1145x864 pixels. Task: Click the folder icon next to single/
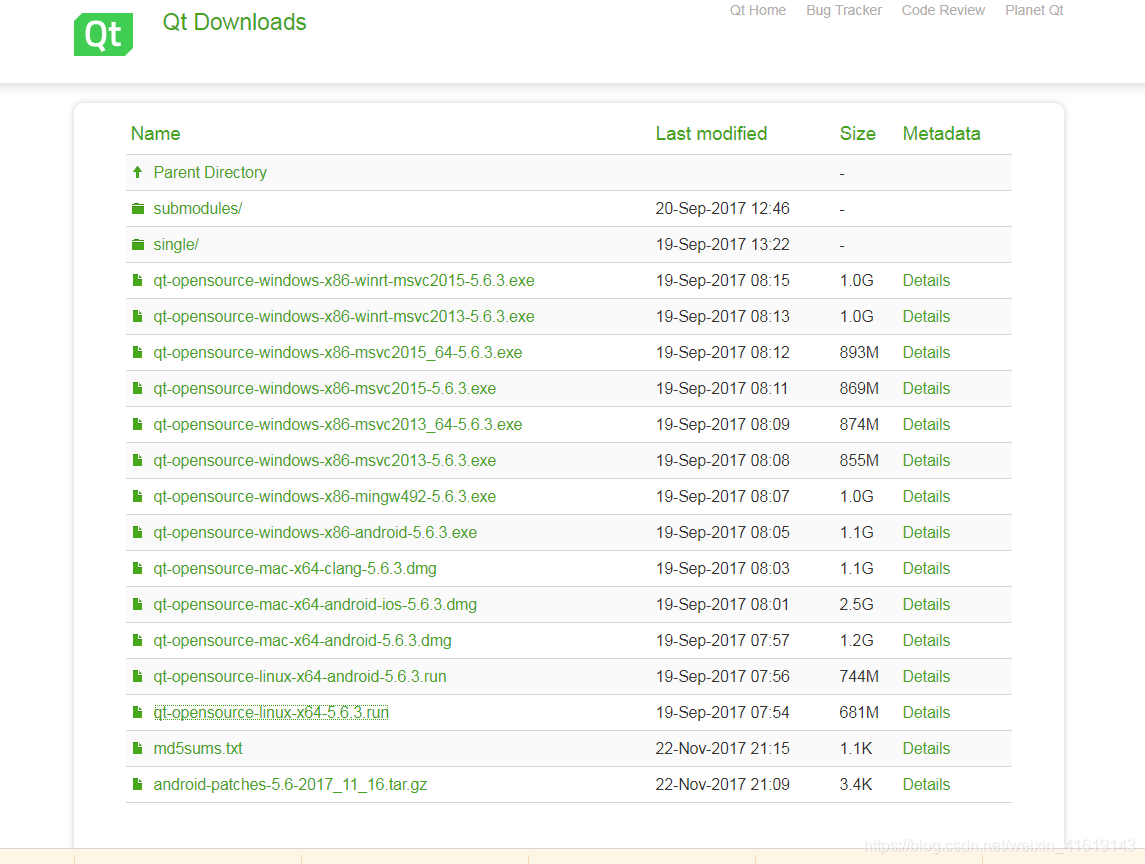pos(137,245)
